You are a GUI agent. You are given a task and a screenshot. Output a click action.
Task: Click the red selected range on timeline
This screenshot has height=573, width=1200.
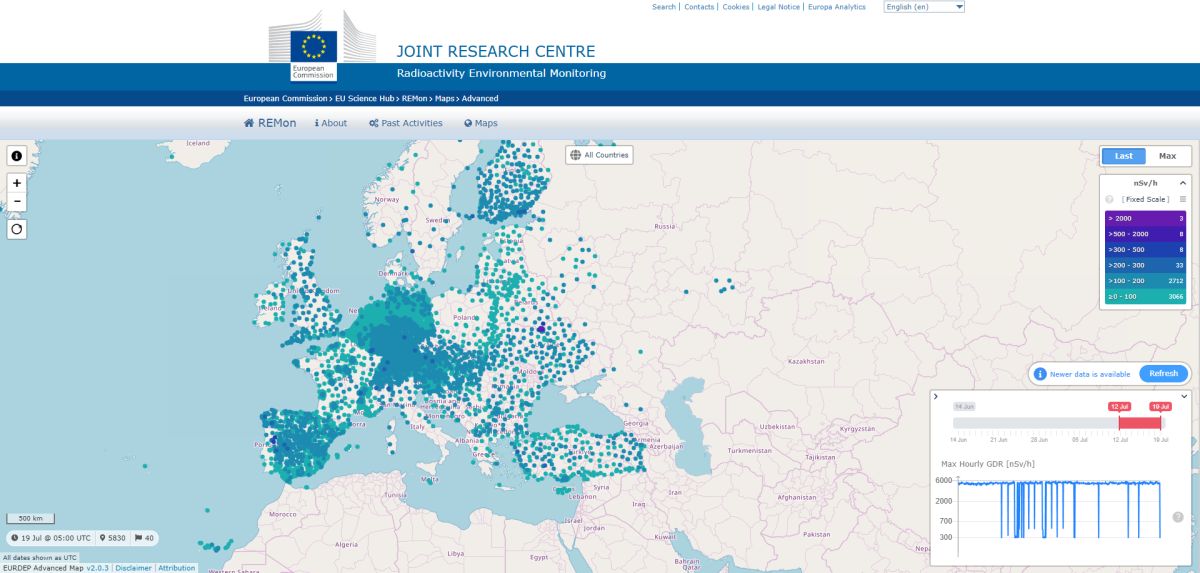tap(1139, 423)
